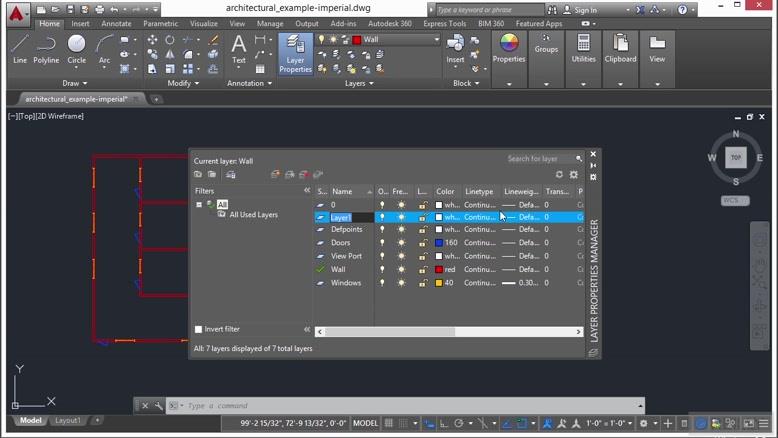The width and height of the screenshot is (778, 438).
Task: Toggle On/Off bulb for Doors layer
Action: [x=382, y=243]
